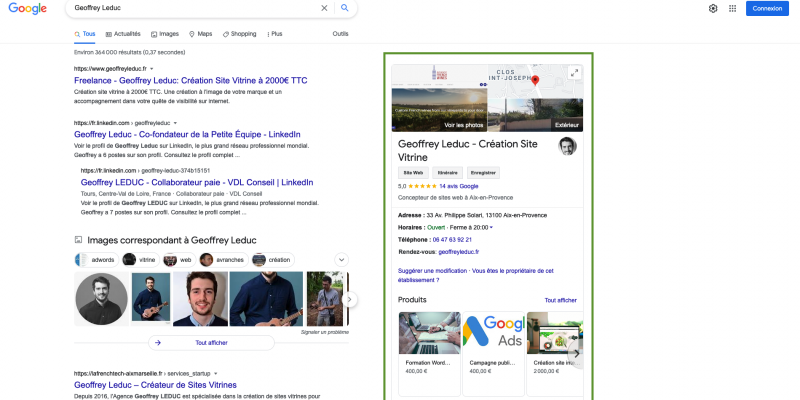Select the avranches image filter chip
Screen dimensions: 800x400
[x=224, y=260]
